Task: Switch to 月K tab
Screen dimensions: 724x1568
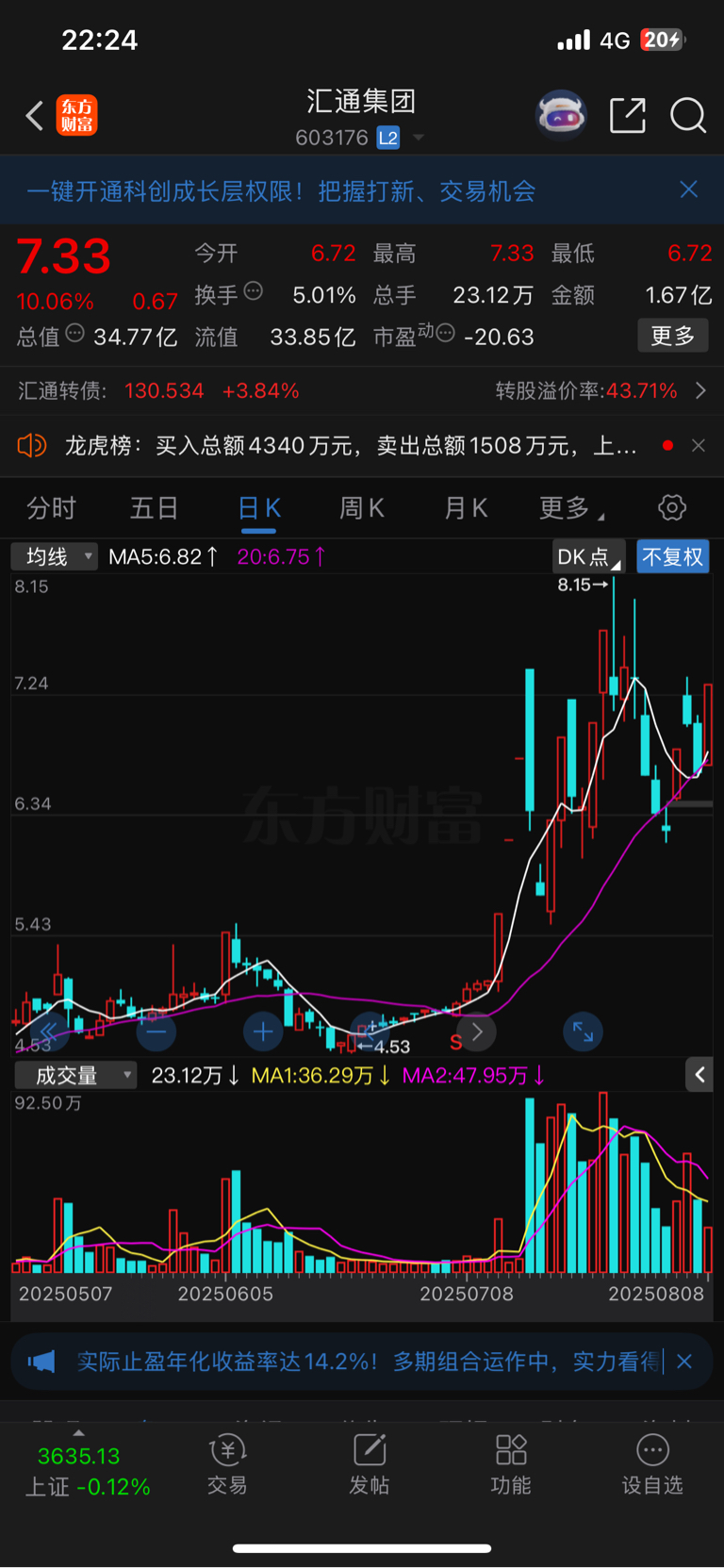Action: pos(466,508)
